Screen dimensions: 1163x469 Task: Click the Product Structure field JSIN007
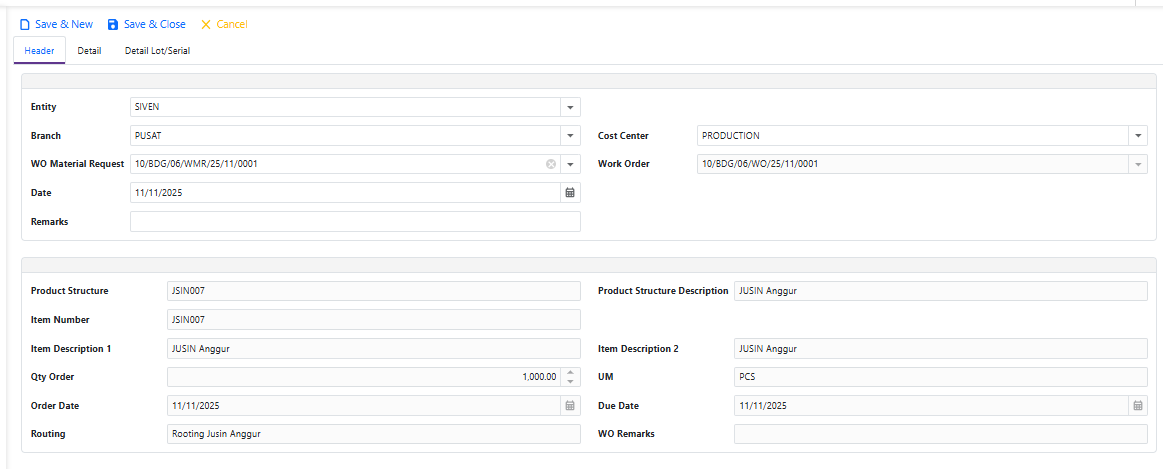374,291
